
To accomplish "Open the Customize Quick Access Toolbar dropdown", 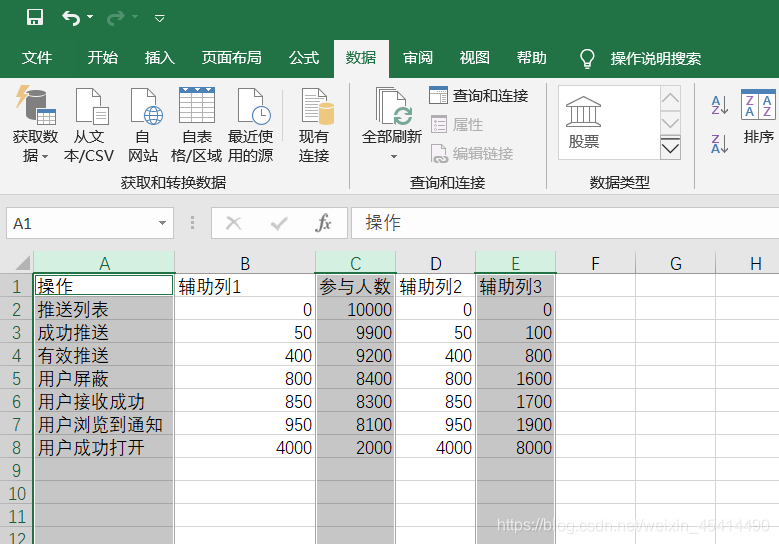I will 159,19.
